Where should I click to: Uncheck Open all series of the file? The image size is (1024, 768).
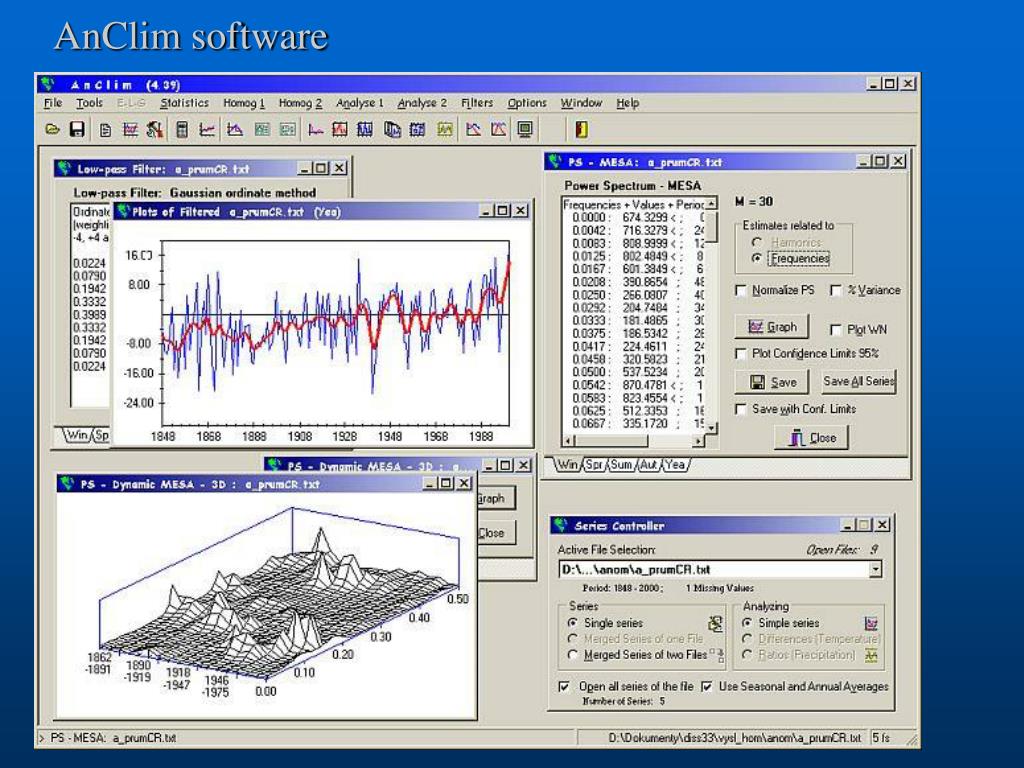pos(564,686)
